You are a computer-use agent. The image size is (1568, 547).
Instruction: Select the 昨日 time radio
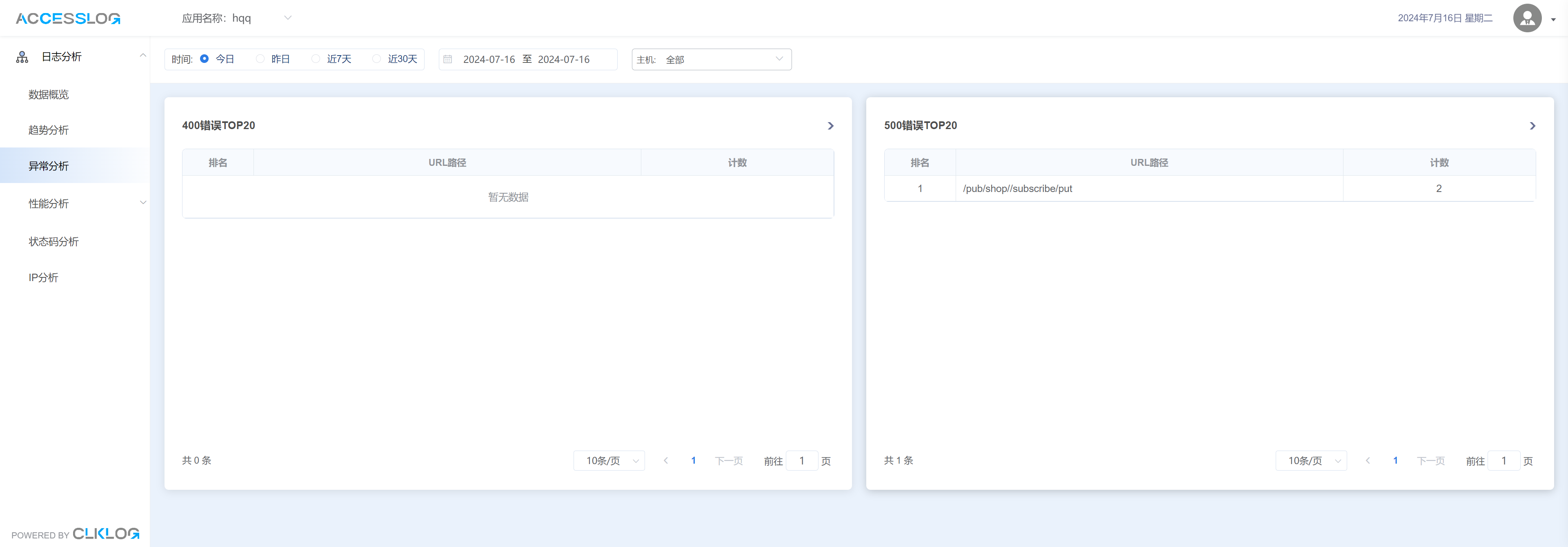260,59
